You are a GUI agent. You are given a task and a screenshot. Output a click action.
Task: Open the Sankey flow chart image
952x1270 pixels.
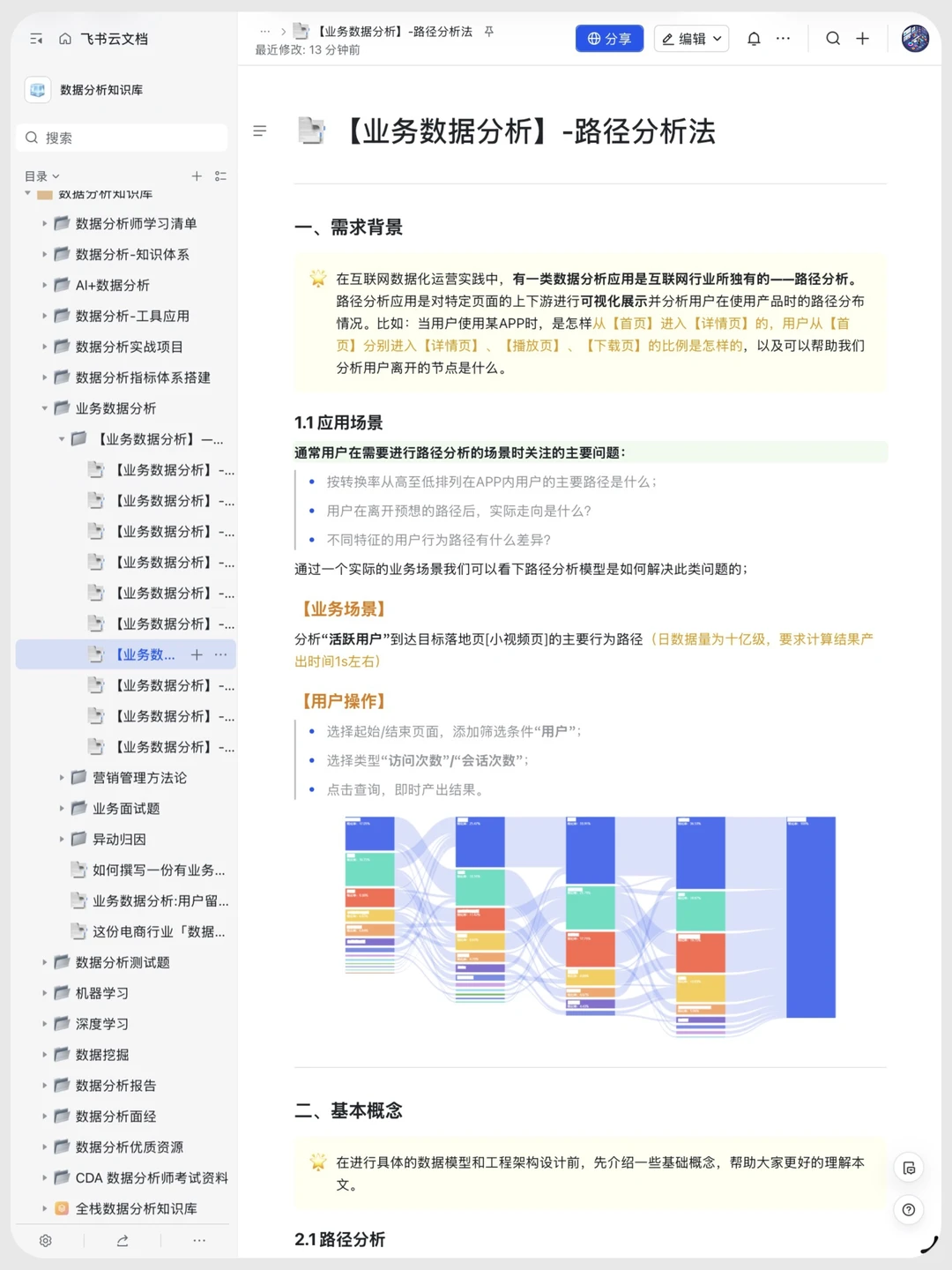tap(591, 917)
